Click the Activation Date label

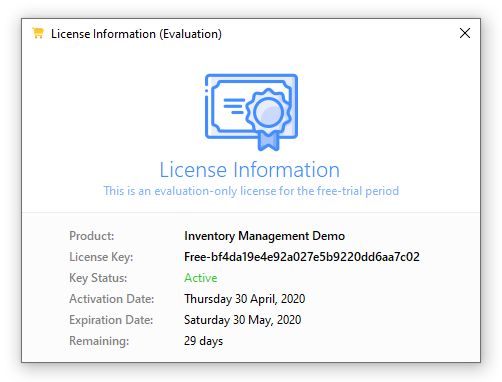click(x=112, y=299)
